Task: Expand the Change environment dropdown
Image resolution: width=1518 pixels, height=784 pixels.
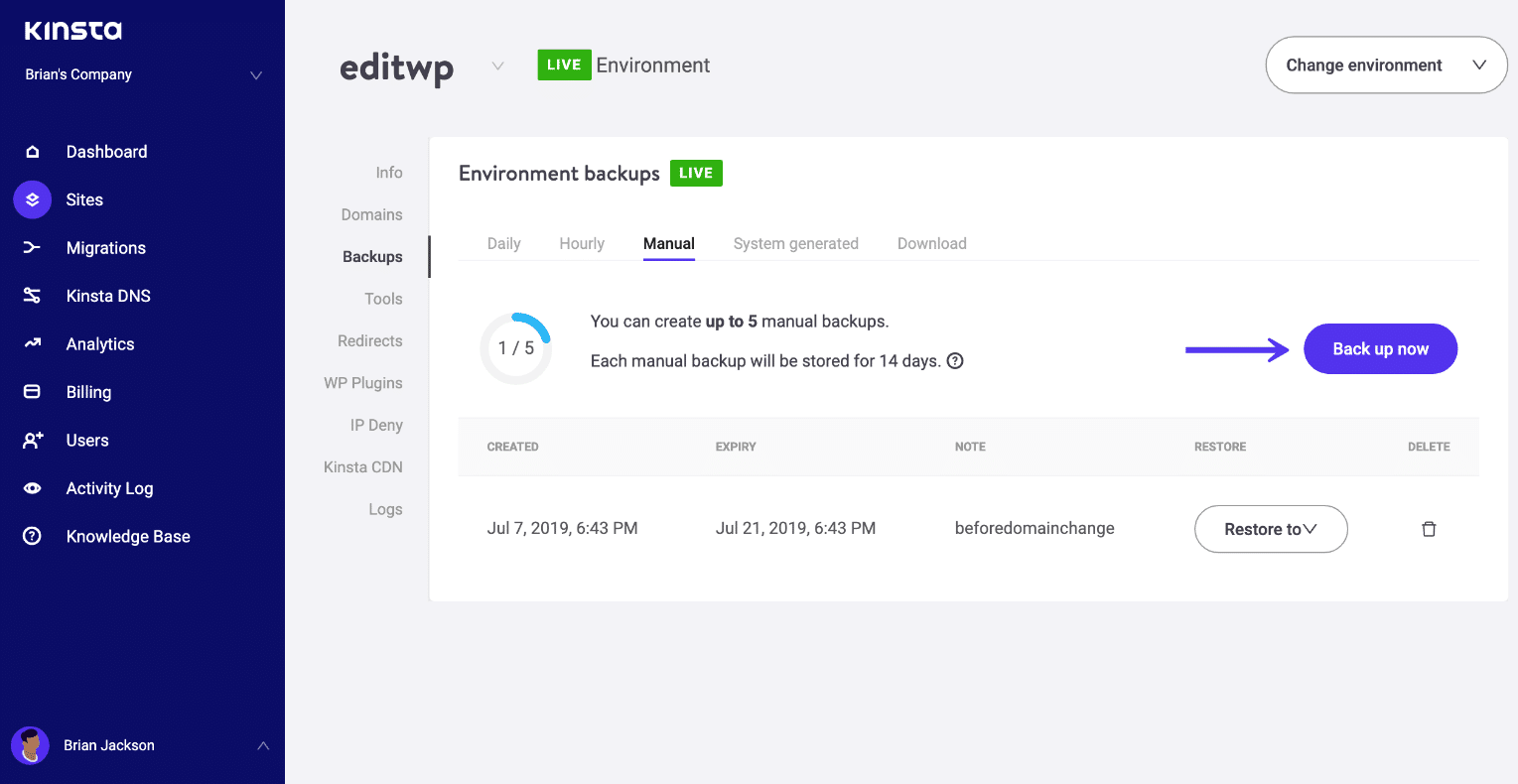Action: click(x=1386, y=65)
